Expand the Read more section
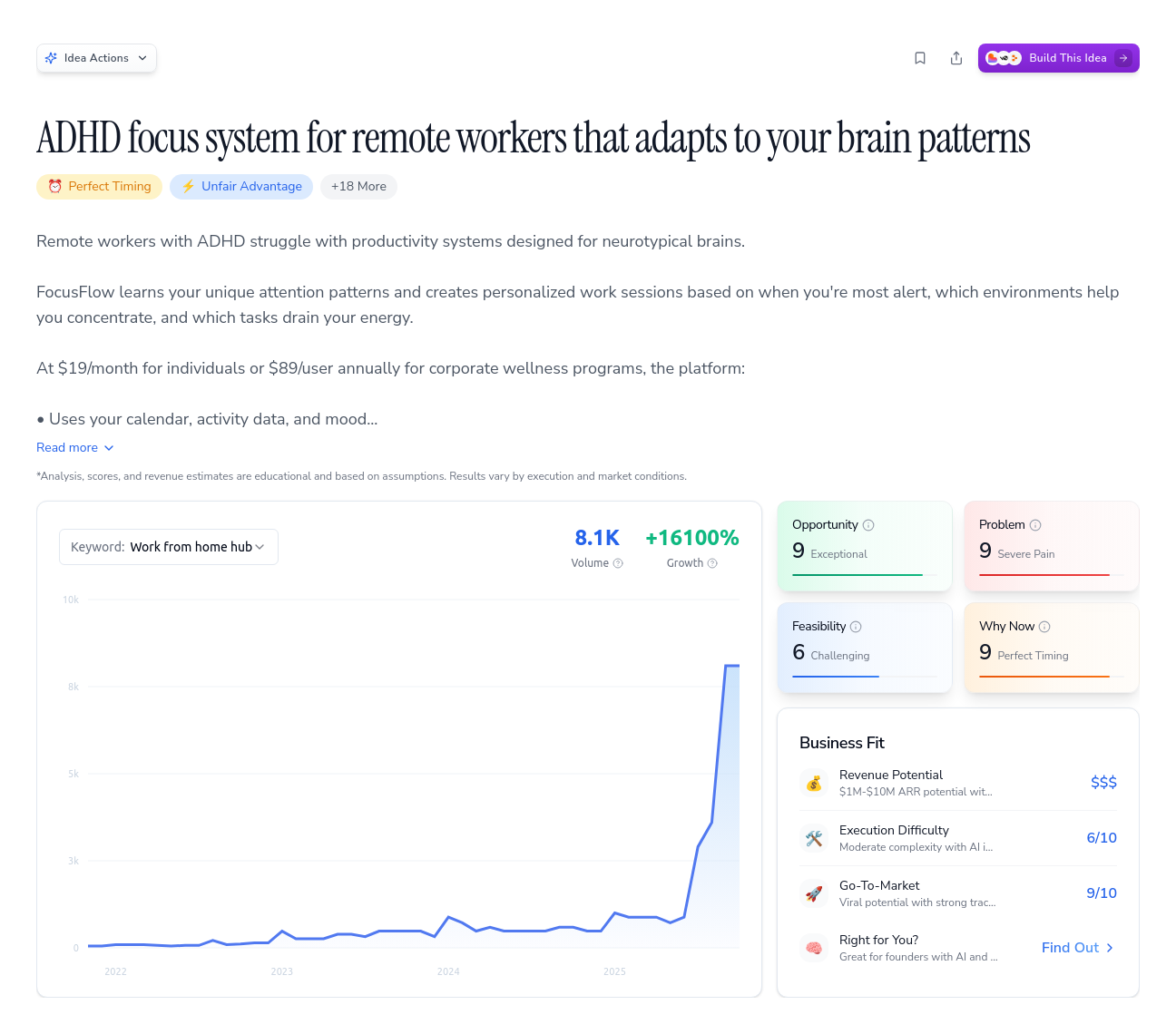The image size is (1176, 1034). 75,447
